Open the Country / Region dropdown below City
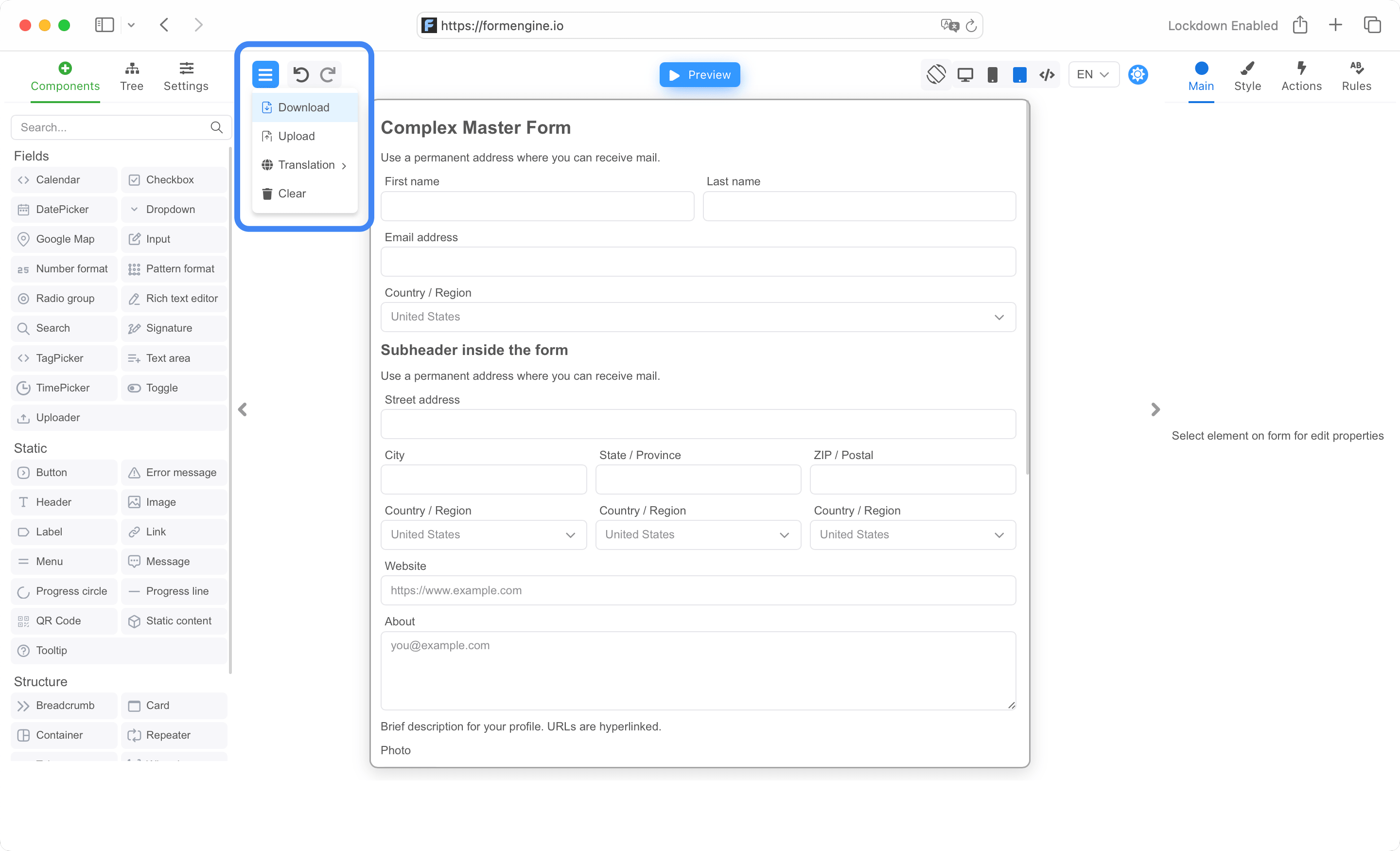Viewport: 1400px width, 851px height. click(484, 534)
